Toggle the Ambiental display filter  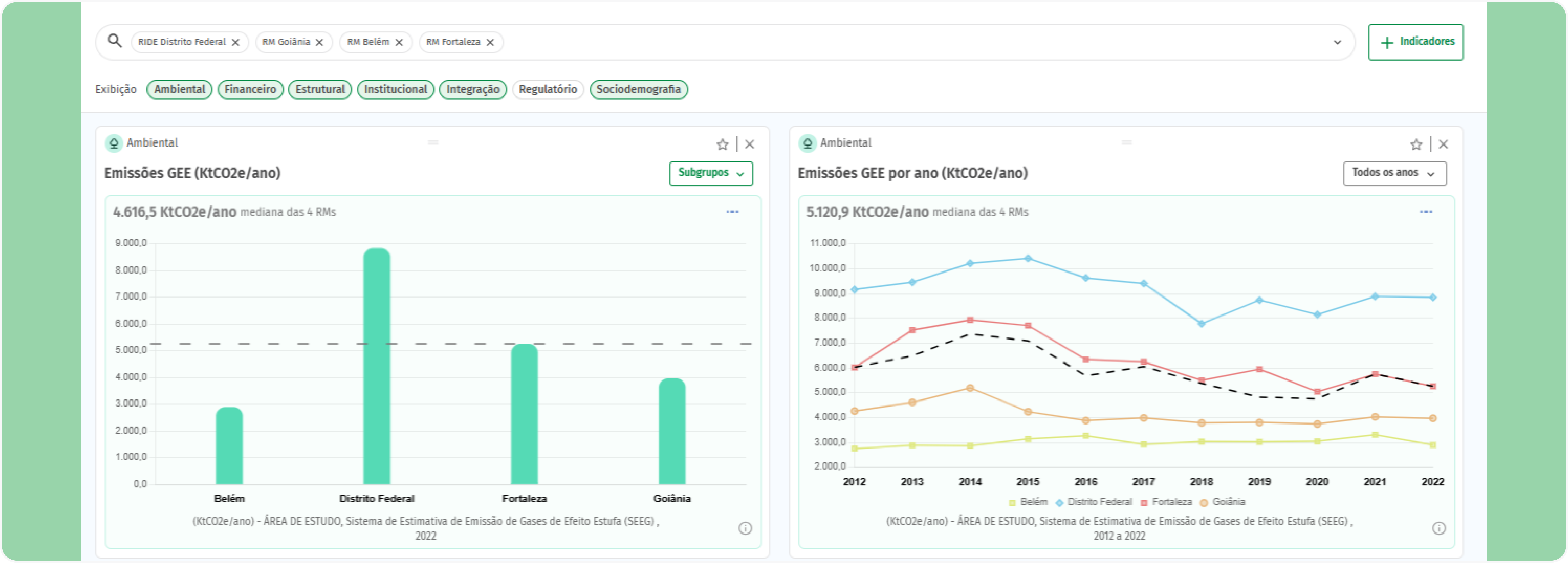(180, 89)
